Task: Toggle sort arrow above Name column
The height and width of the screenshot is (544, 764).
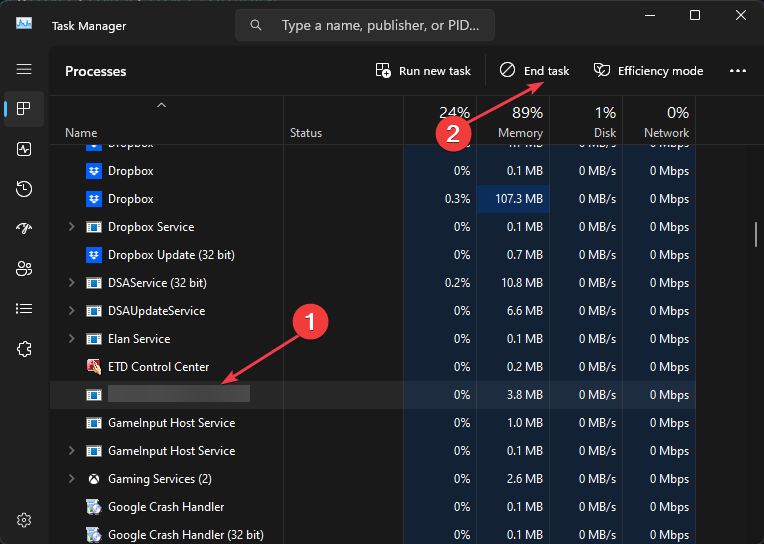Action: coord(161,105)
